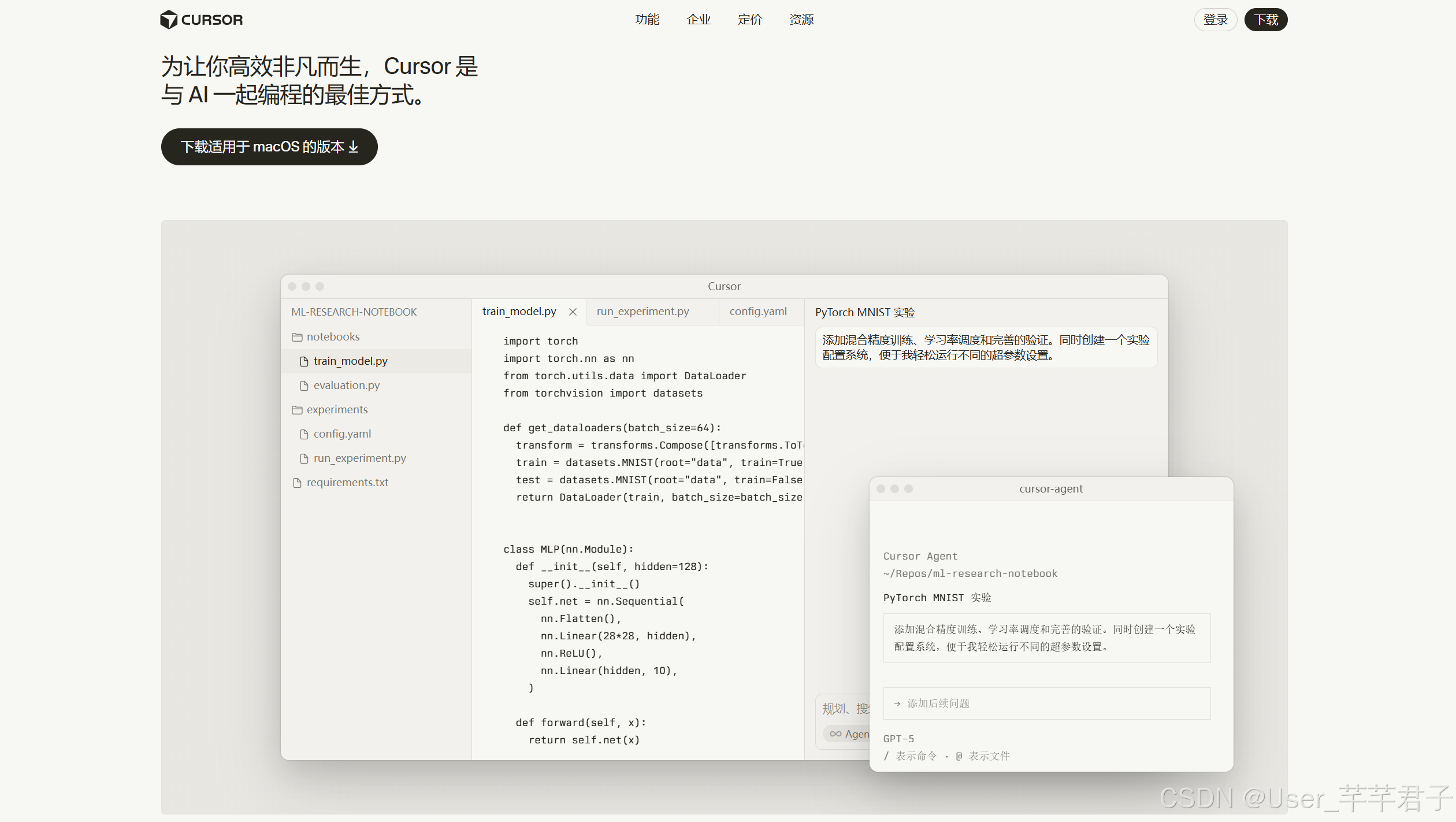
Task: Click the experiments folder icon
Action: 297,410
